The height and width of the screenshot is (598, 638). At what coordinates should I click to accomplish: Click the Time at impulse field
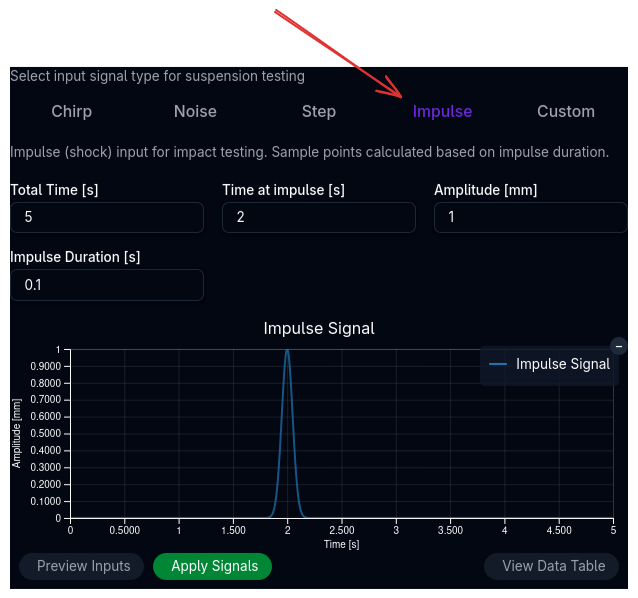(318, 217)
